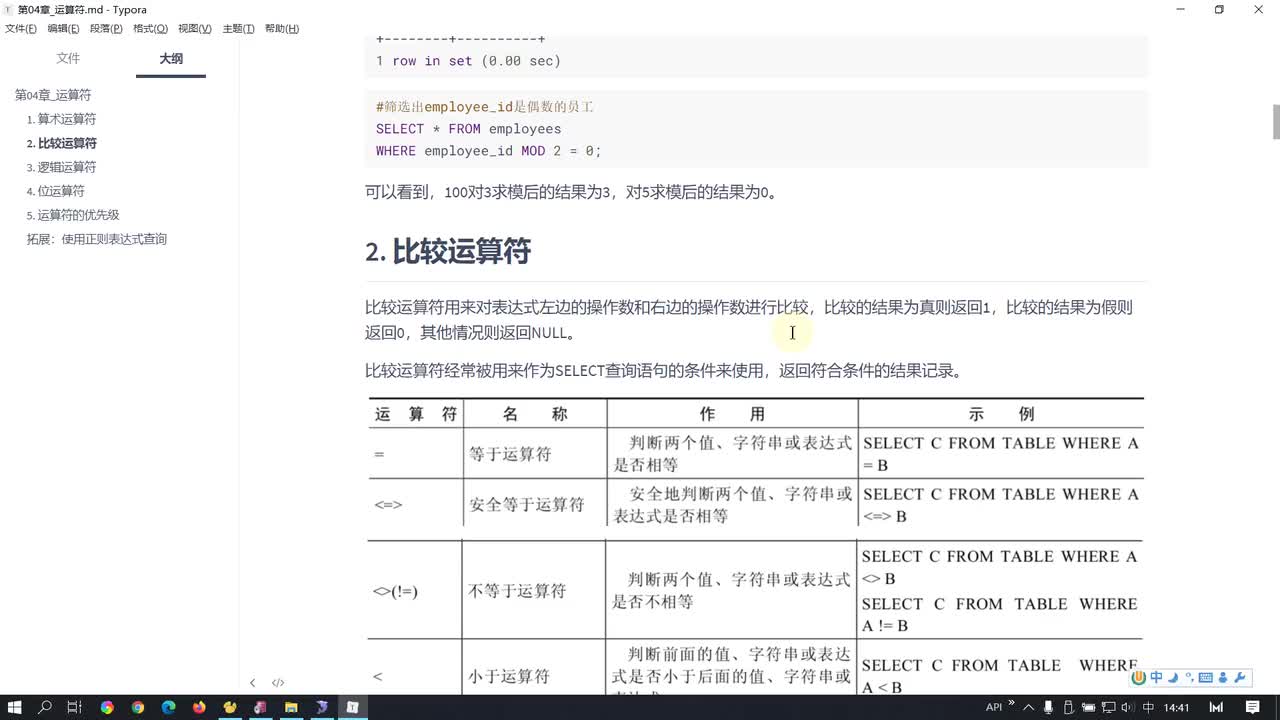Click the heading 2. 比较运算符
This screenshot has width=1280, height=720.
[x=448, y=251]
